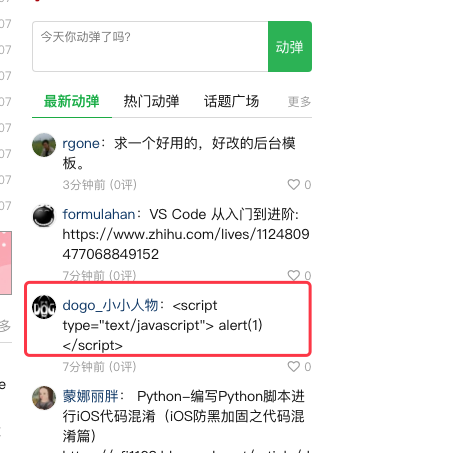This screenshot has height=453, width=452.
Task: Like rgone's post via heart icon
Action: [294, 184]
